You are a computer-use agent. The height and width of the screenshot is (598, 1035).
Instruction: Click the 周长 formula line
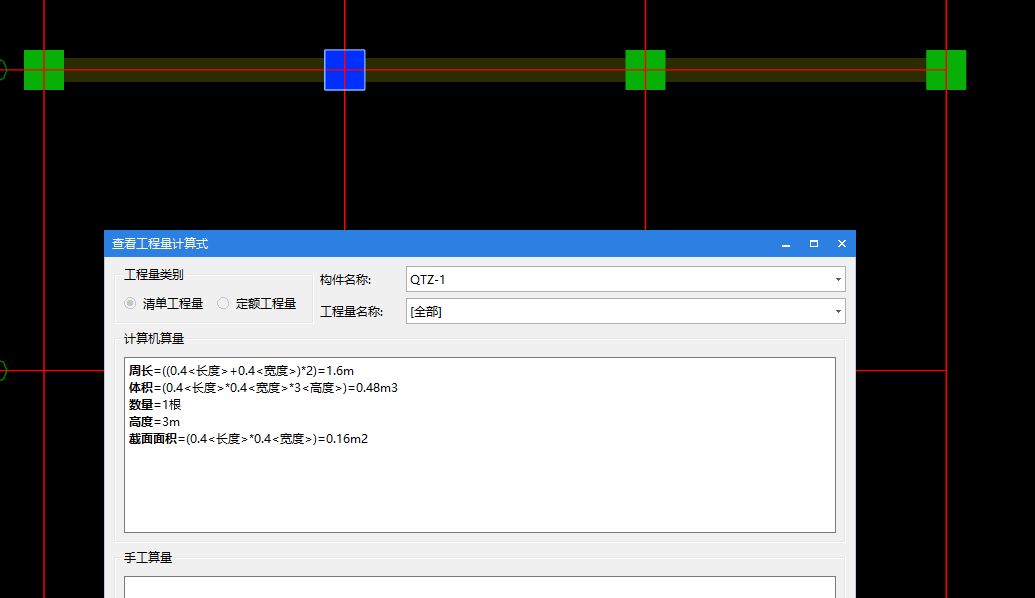point(241,370)
